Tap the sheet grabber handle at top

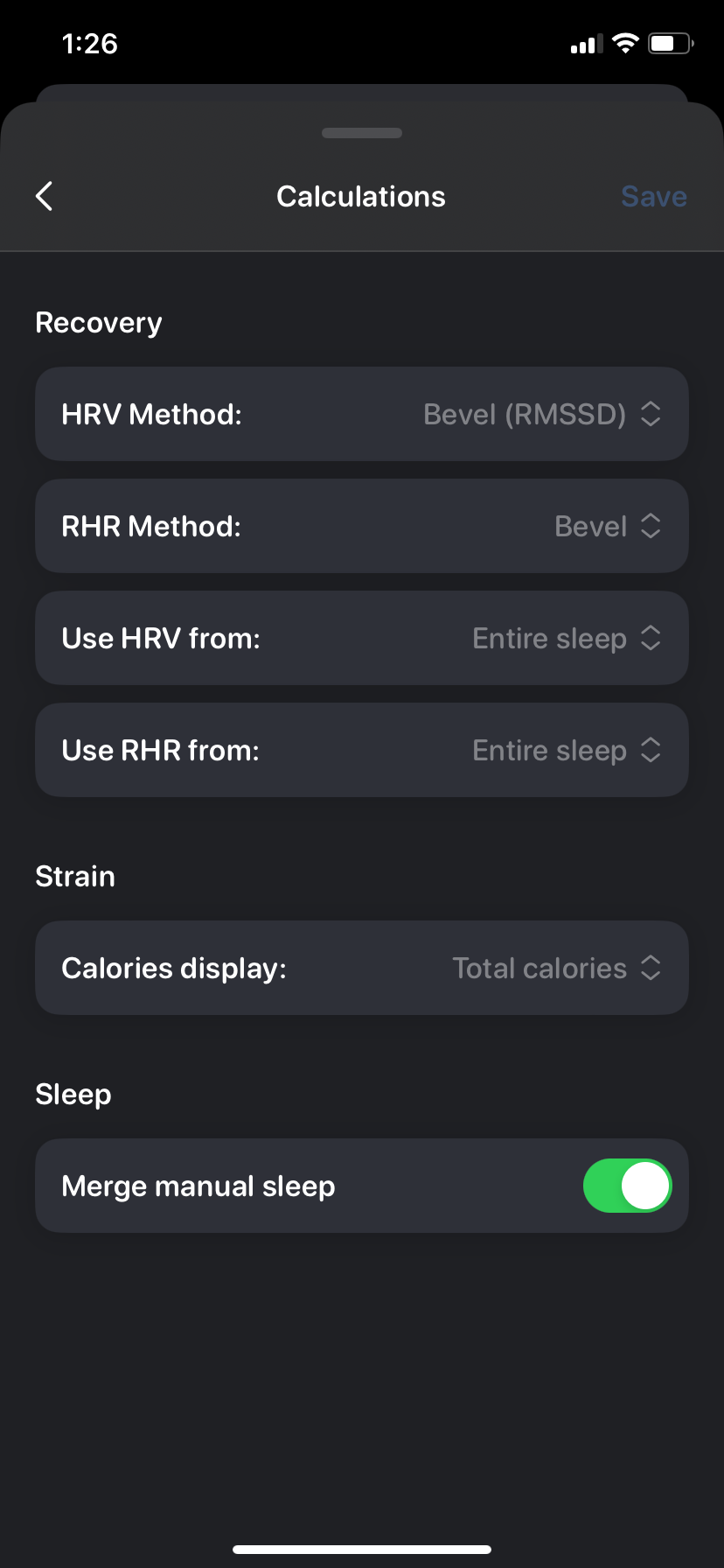(362, 133)
